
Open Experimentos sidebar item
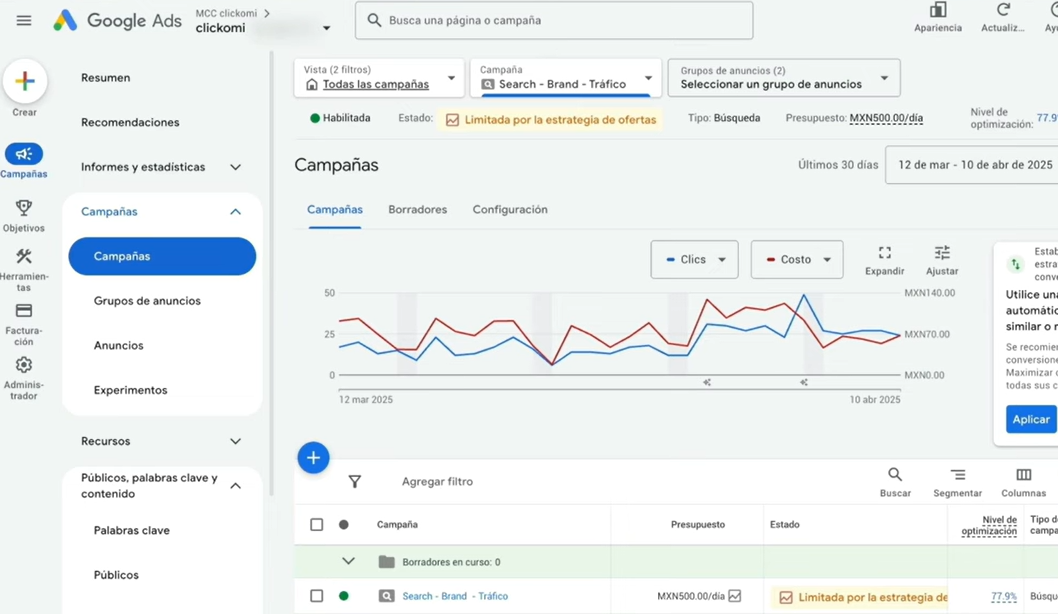tap(130, 390)
